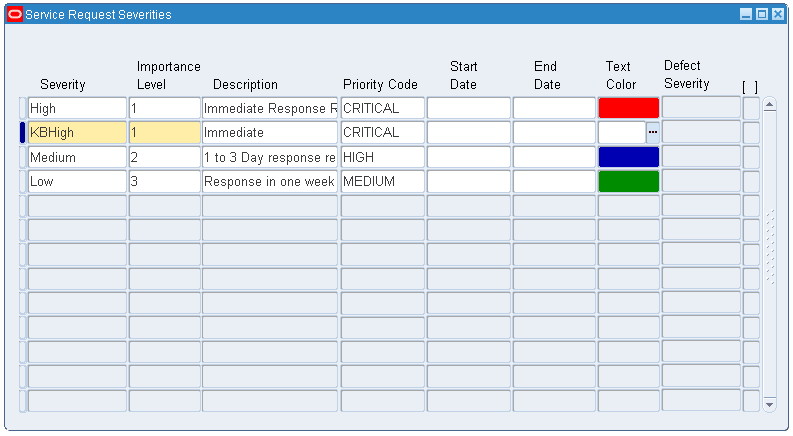
Task: Select the green text color swatch for Low
Action: point(629,181)
